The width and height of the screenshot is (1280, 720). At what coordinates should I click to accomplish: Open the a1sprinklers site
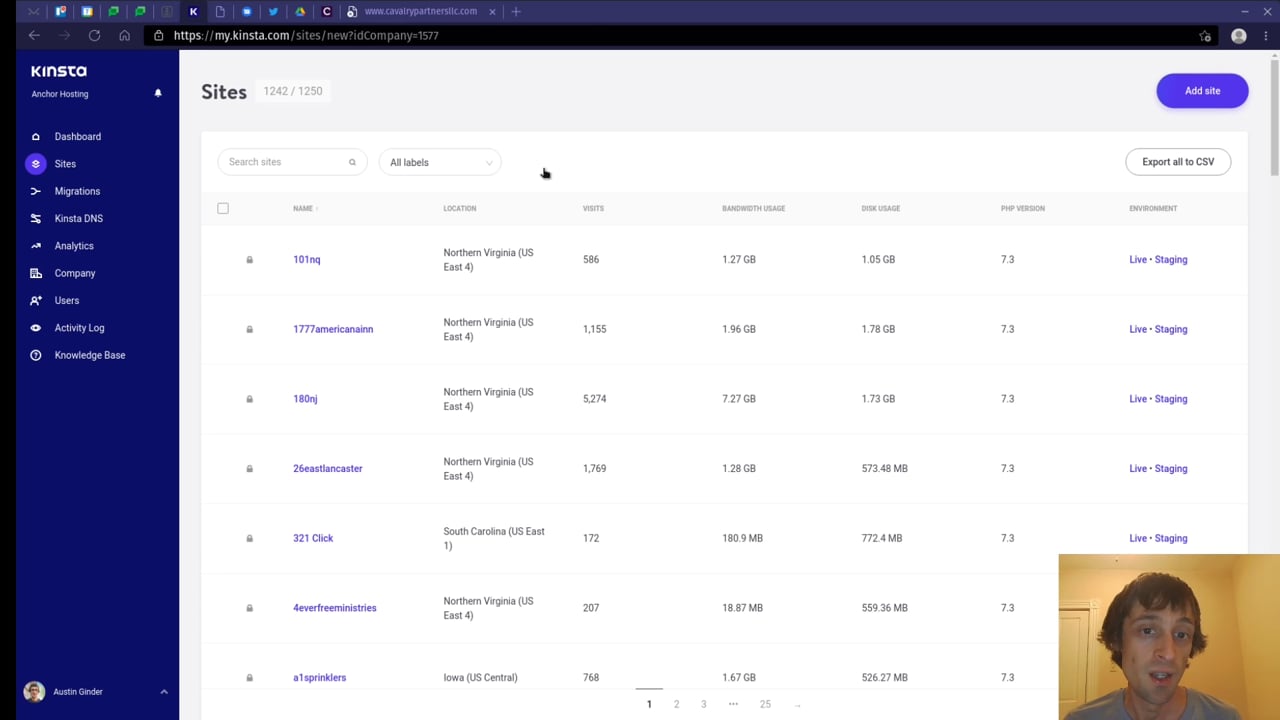(319, 678)
